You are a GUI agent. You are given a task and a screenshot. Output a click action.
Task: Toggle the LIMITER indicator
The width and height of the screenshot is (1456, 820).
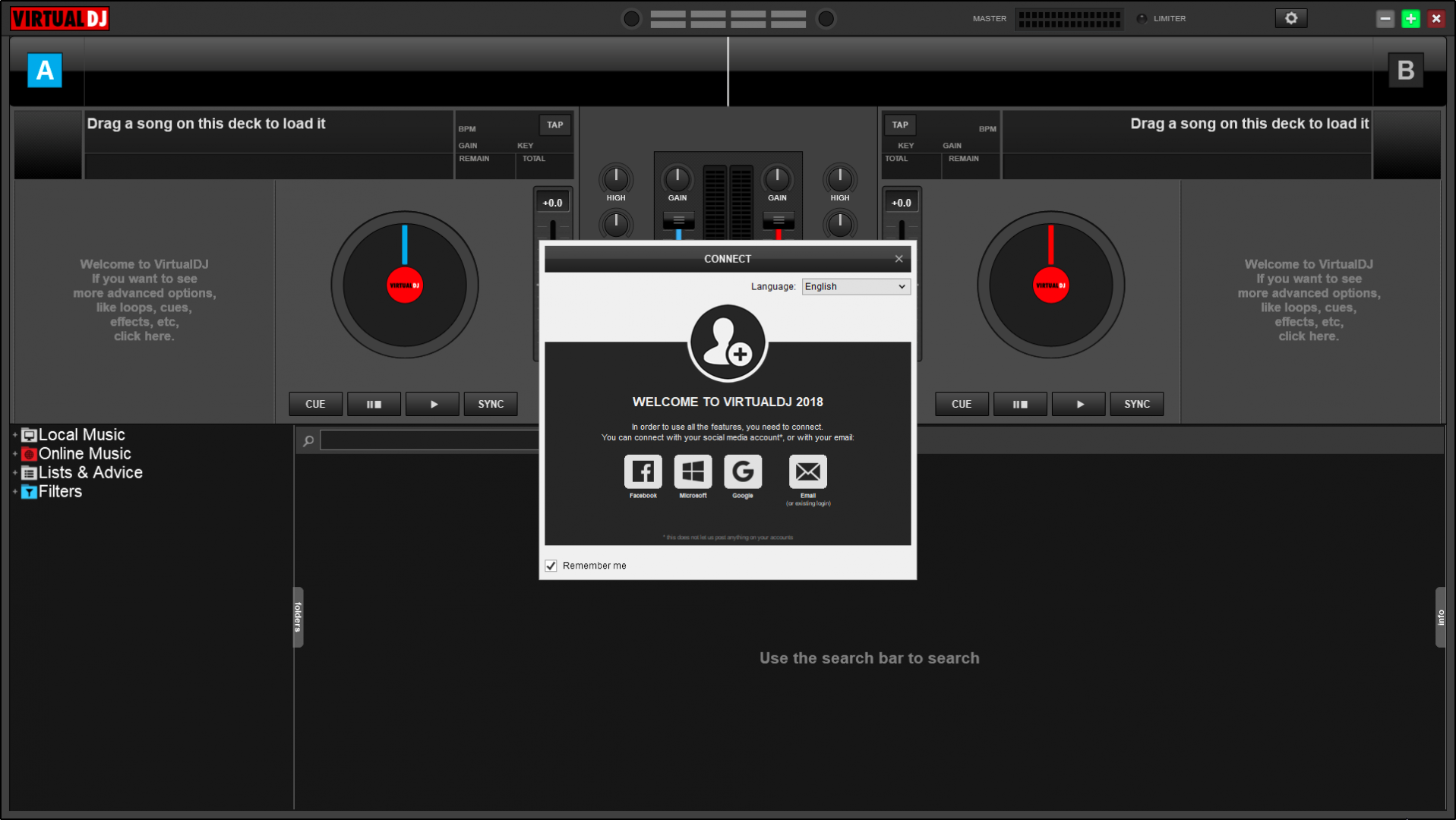tap(1142, 18)
